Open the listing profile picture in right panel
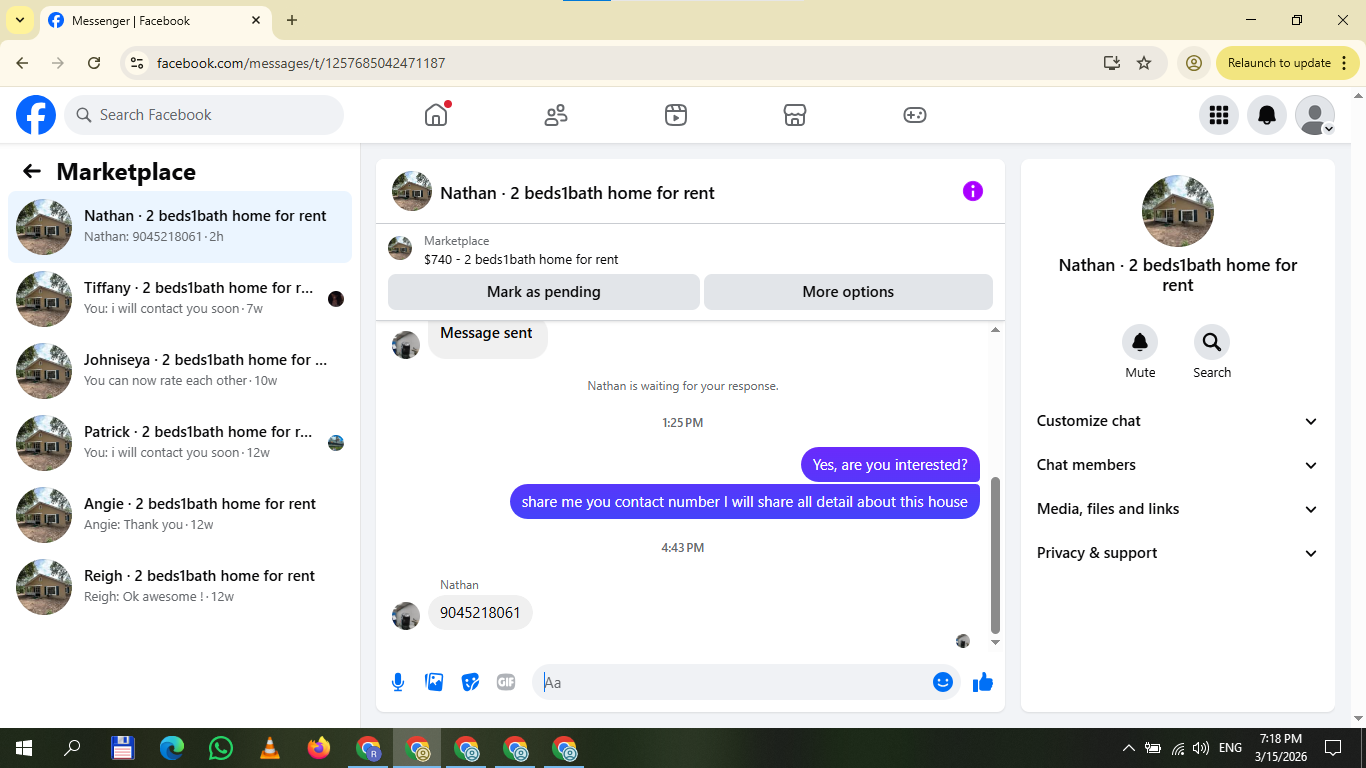This screenshot has width=1366, height=768. point(1178,211)
